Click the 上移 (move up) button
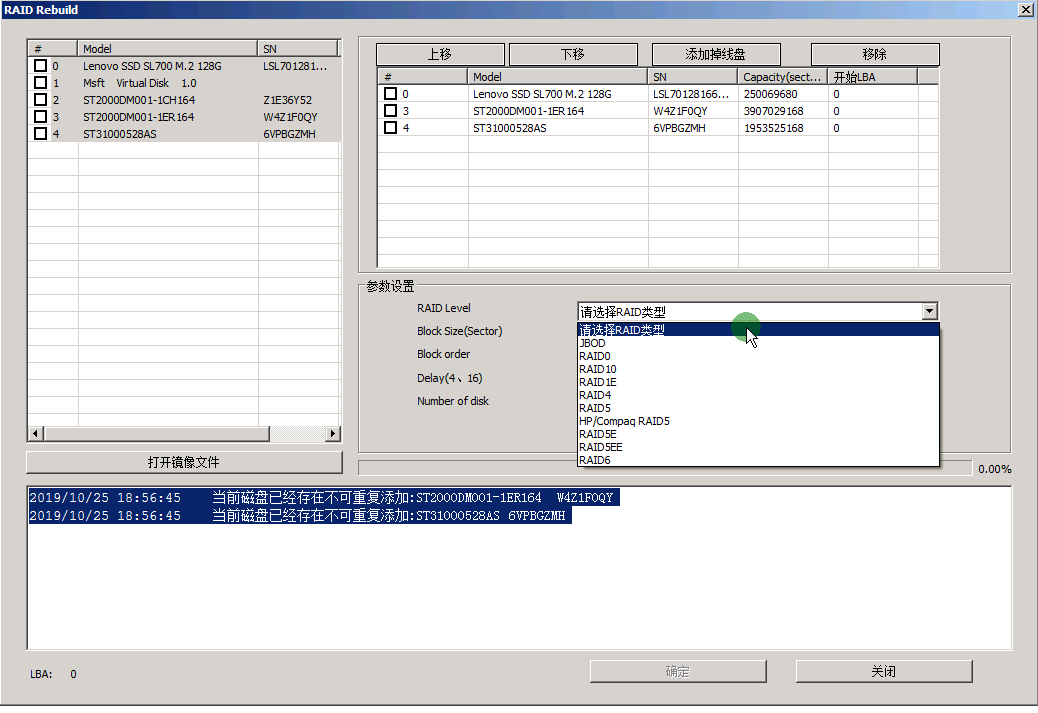Screen dimensions: 1038x713 click(440, 54)
